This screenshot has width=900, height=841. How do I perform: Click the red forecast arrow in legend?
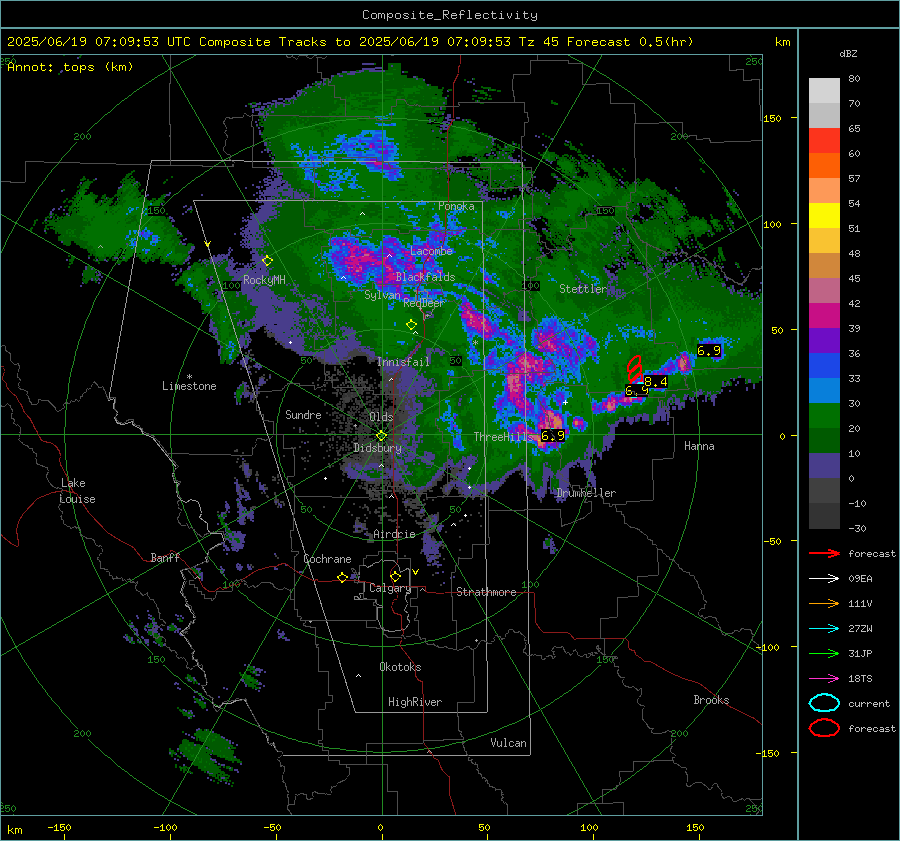coord(824,553)
